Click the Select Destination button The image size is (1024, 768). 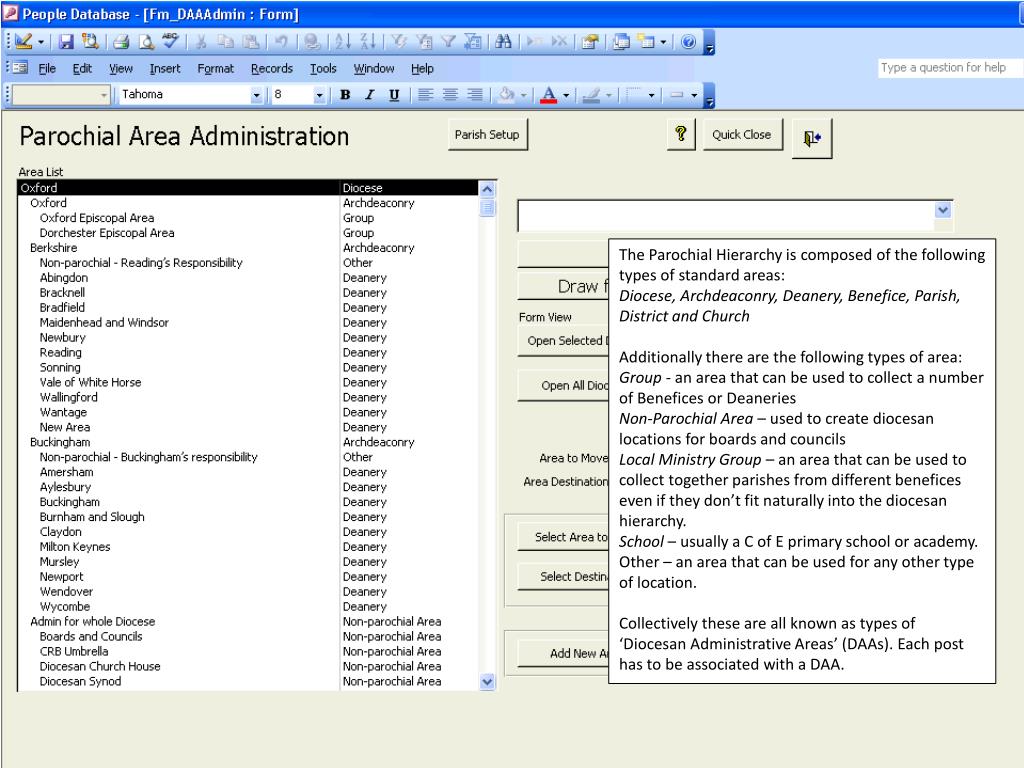563,577
